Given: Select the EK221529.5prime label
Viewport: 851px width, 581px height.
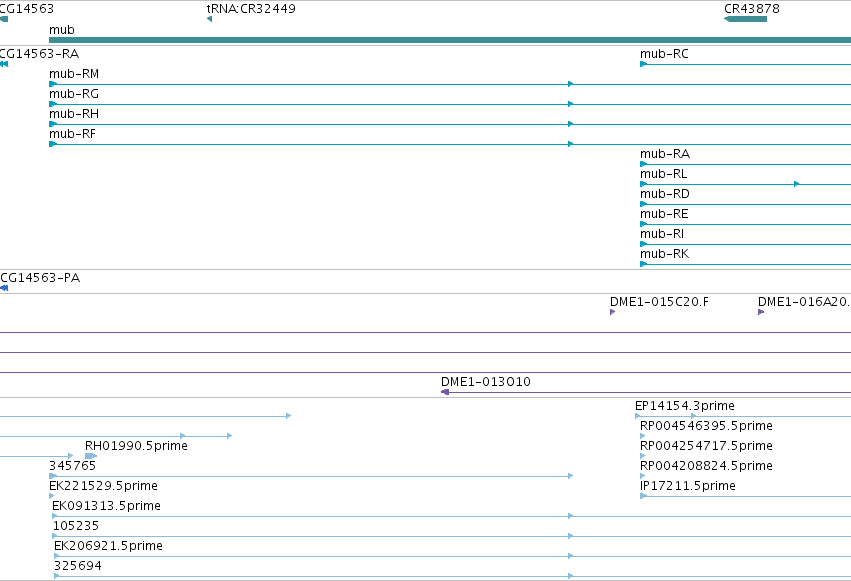Looking at the screenshot, I should coord(103,486).
